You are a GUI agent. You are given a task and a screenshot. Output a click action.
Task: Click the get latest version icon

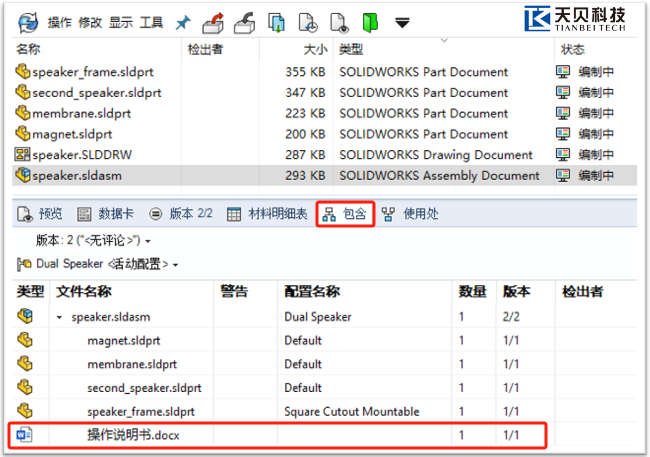pos(277,21)
